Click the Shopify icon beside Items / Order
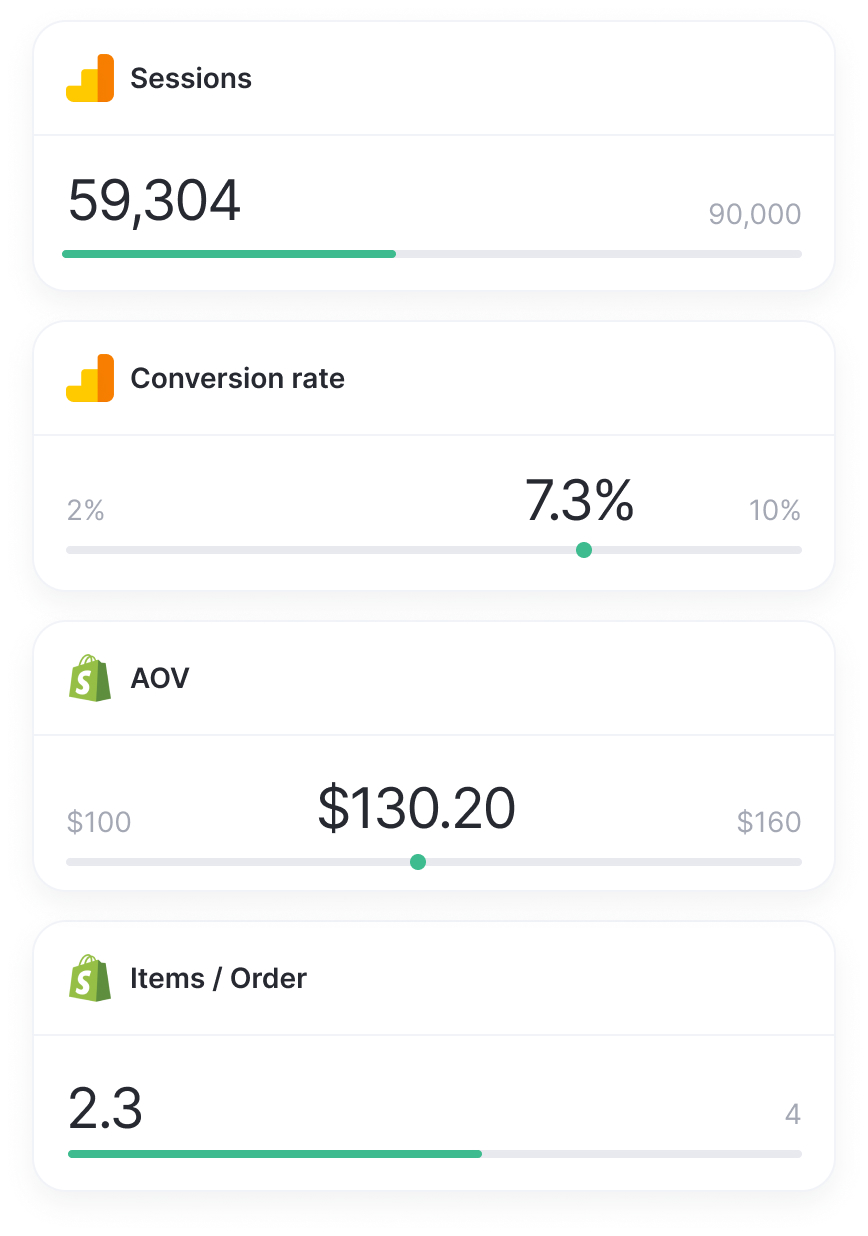 coord(90,978)
